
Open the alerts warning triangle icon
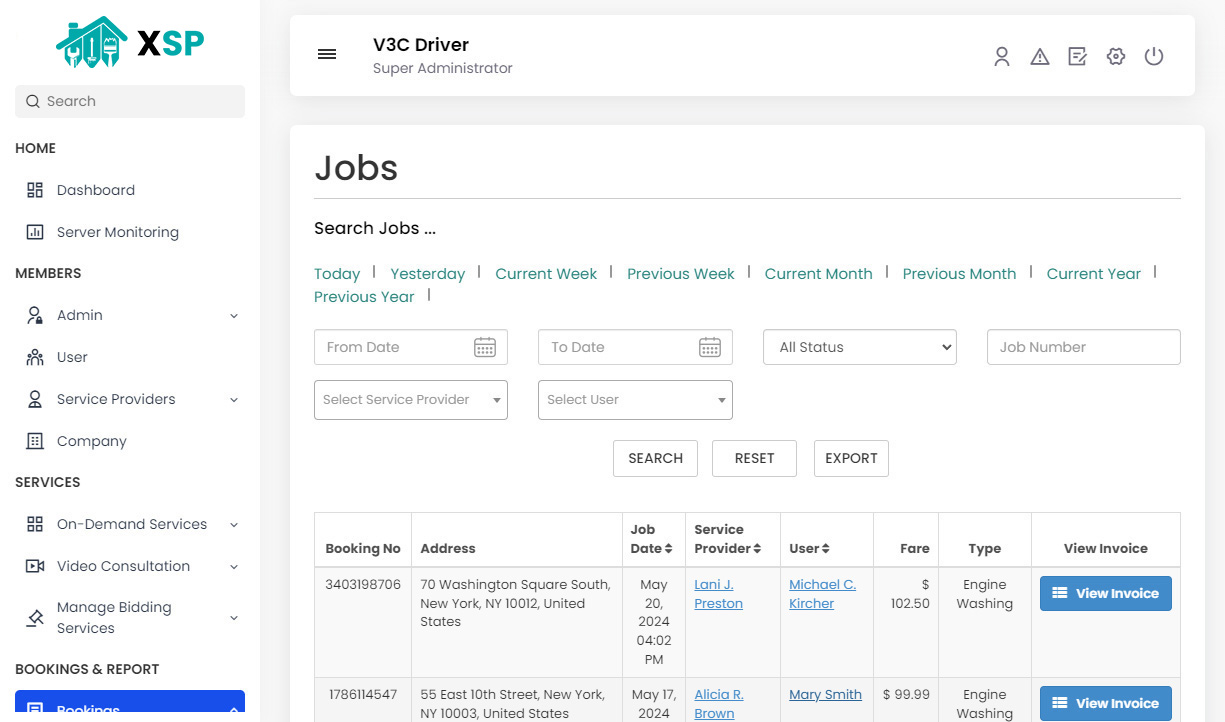pos(1040,57)
